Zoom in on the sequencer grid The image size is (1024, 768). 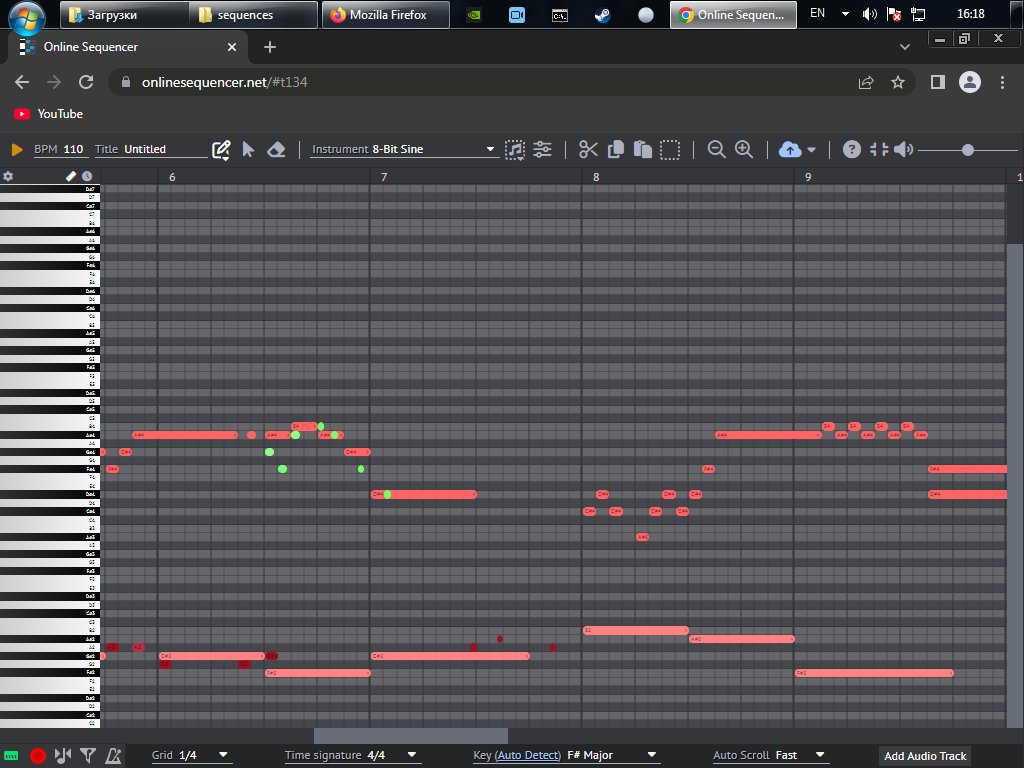744,150
